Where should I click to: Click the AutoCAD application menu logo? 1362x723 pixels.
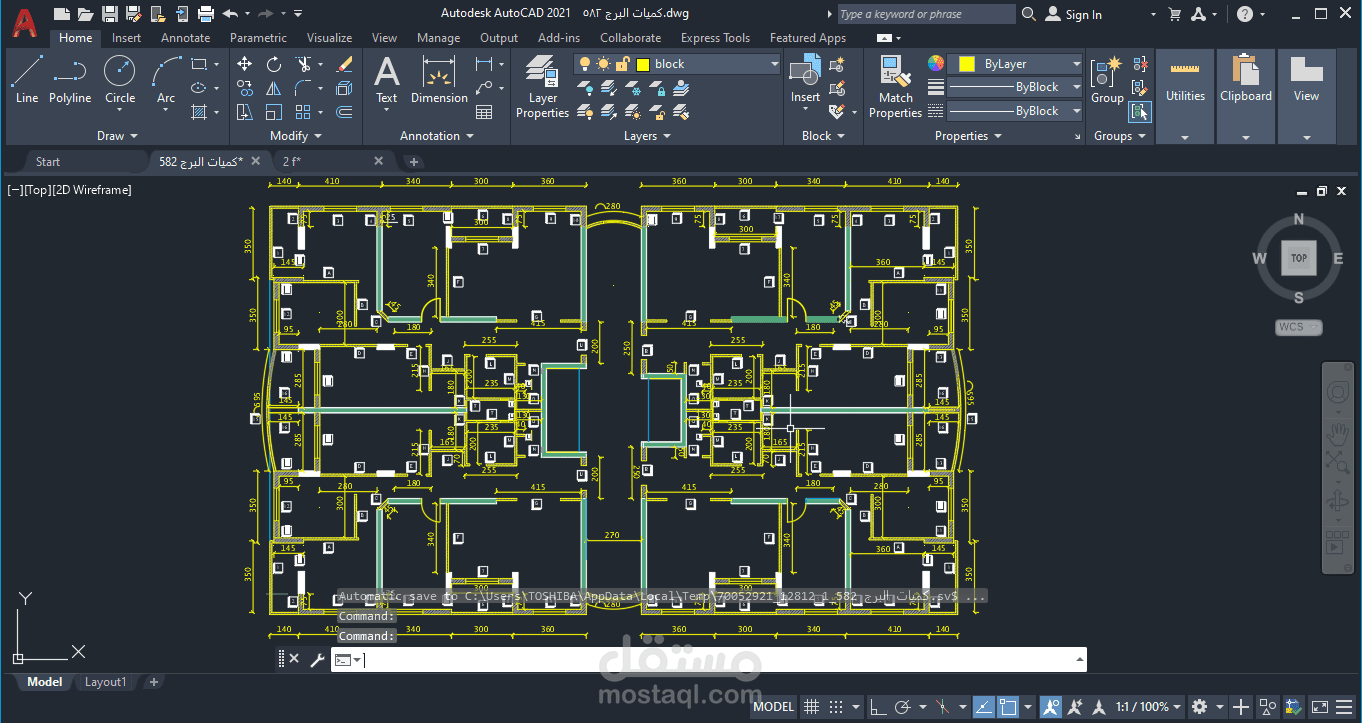coord(25,21)
